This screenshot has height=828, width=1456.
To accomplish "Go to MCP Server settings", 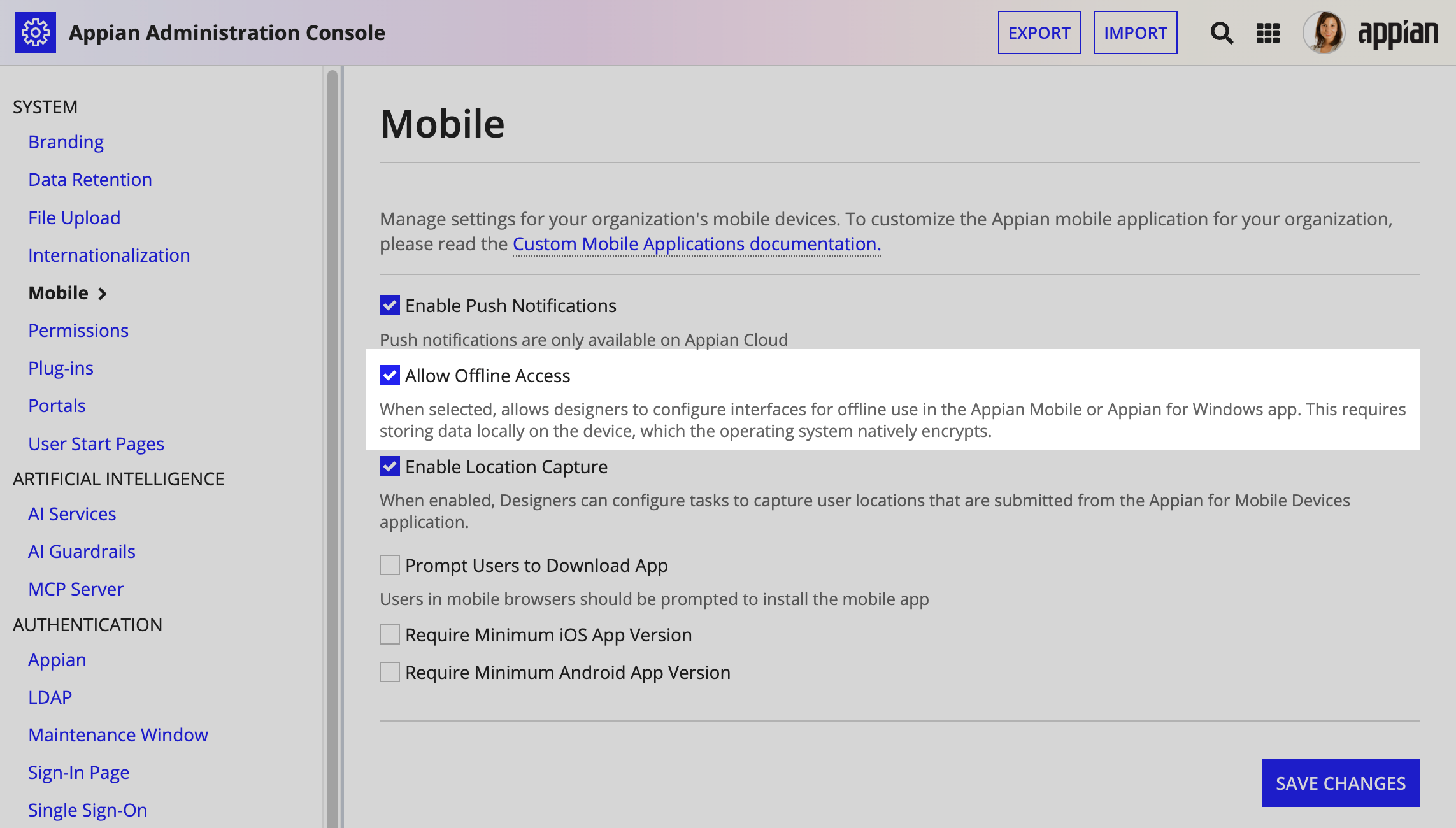I will pyautogui.click(x=76, y=589).
